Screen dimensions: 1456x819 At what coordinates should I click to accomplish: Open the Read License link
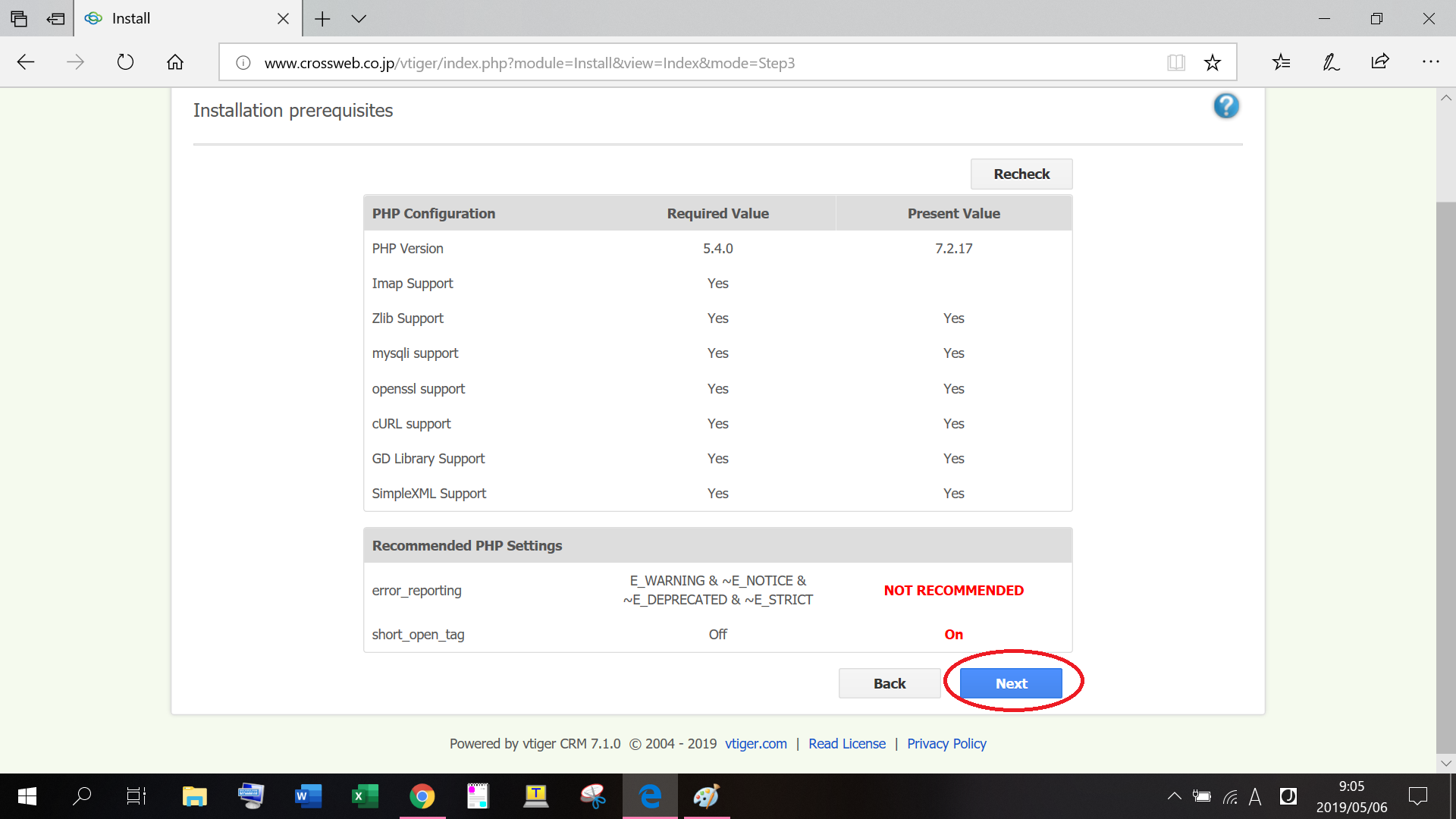[846, 744]
